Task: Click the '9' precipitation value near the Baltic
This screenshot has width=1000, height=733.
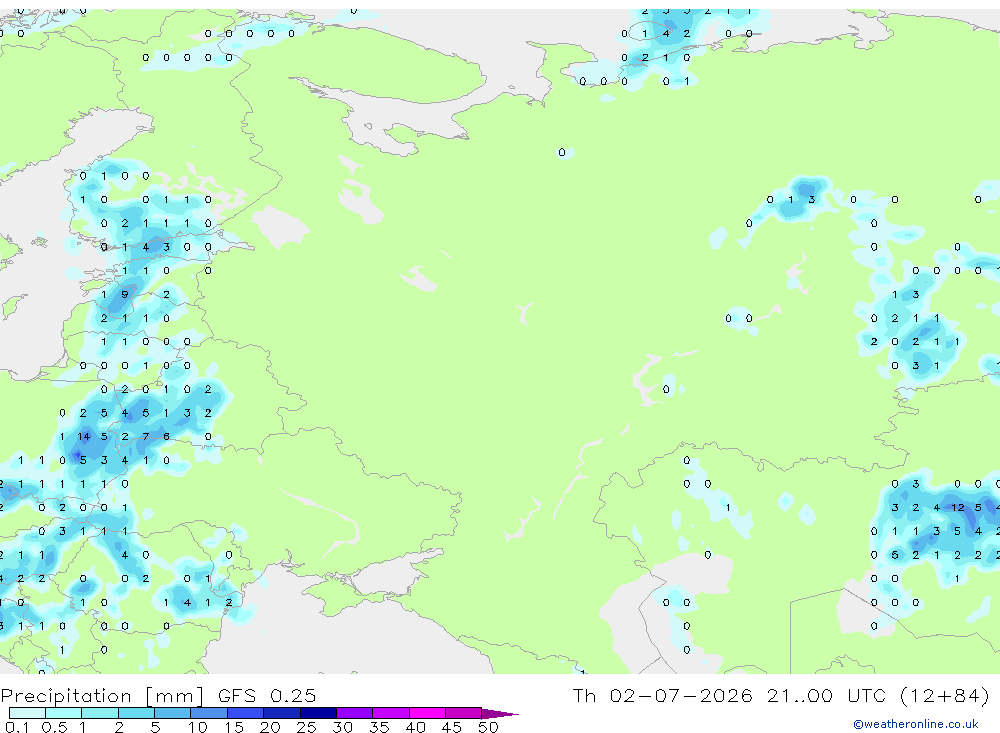Action: point(124,294)
